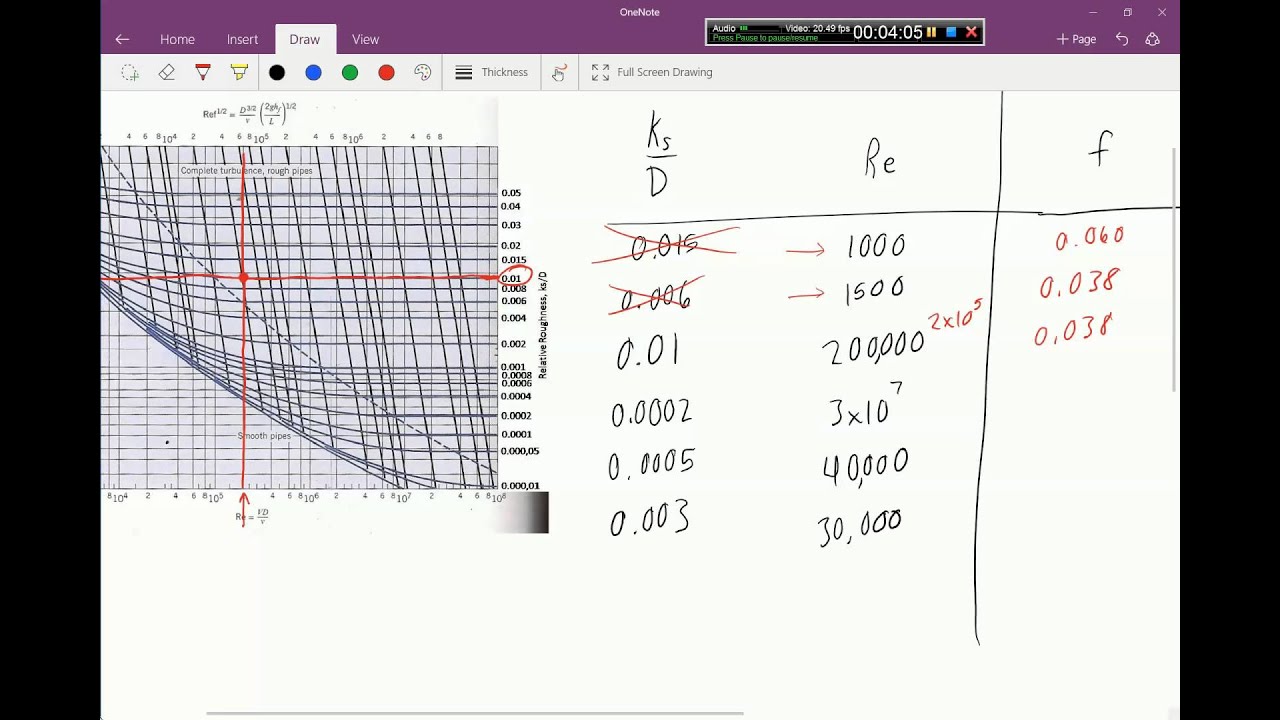
Task: Toggle draw with touch mode
Action: tap(559, 72)
